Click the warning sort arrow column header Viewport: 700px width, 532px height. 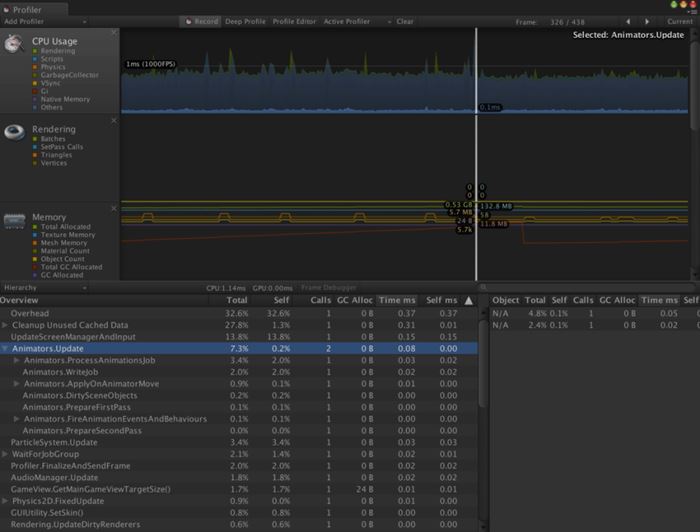(469, 300)
